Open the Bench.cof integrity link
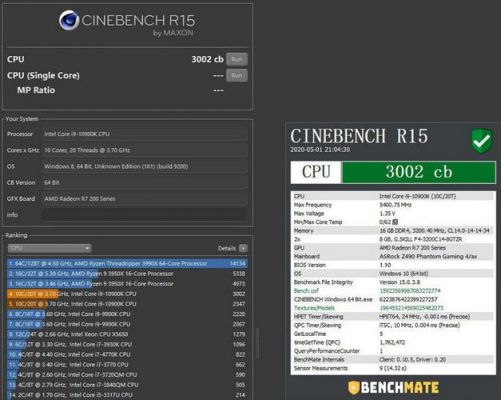Viewport: 501px width, 400px height. (306, 291)
